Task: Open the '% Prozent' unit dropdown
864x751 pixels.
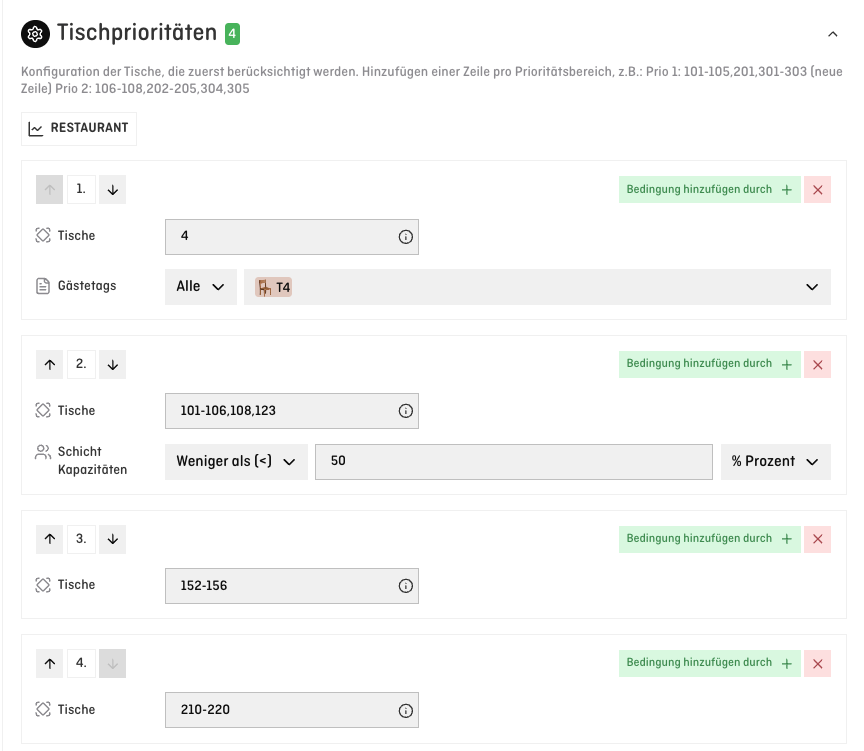Action: 775,462
